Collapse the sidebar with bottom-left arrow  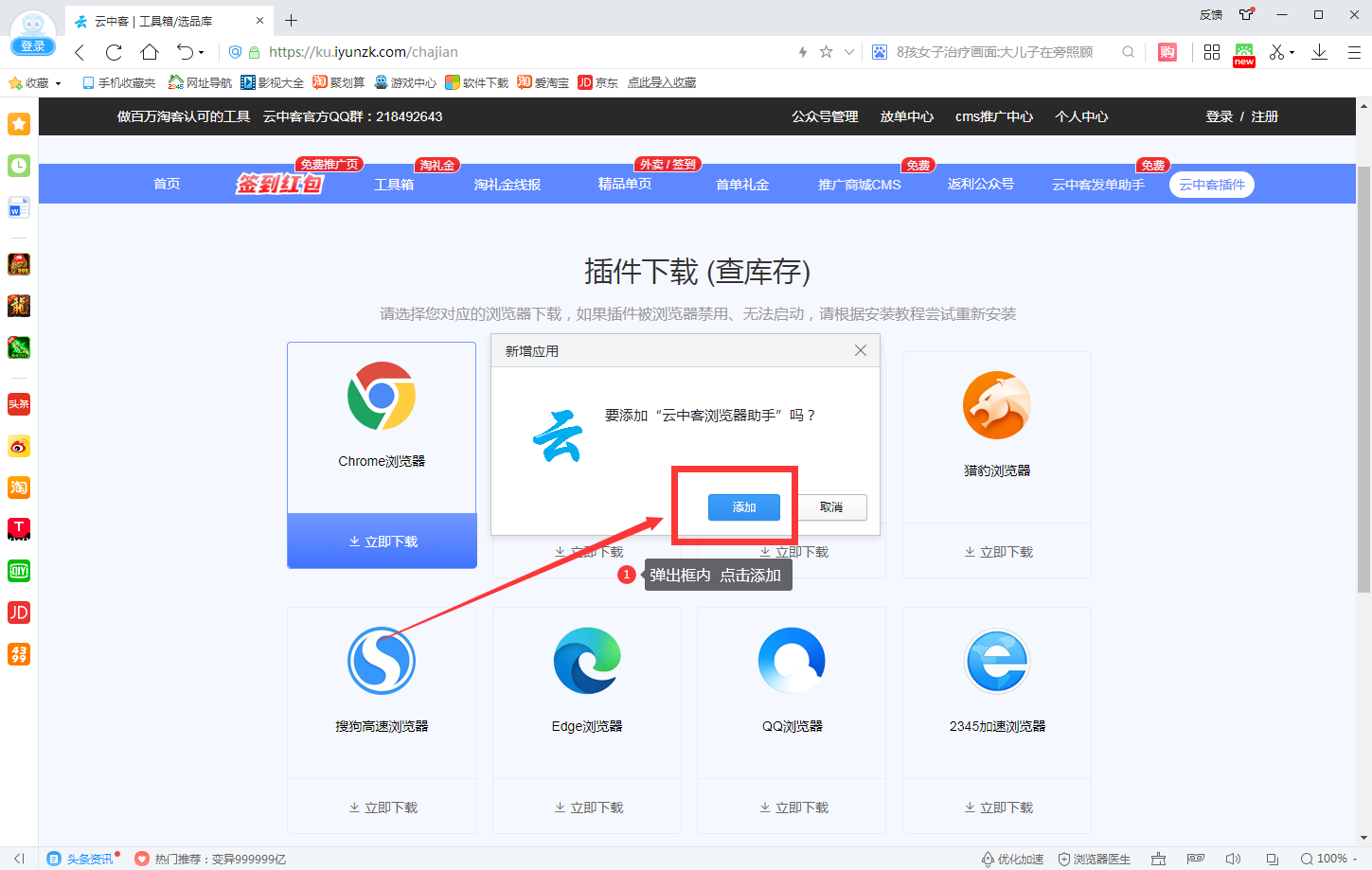(x=19, y=859)
